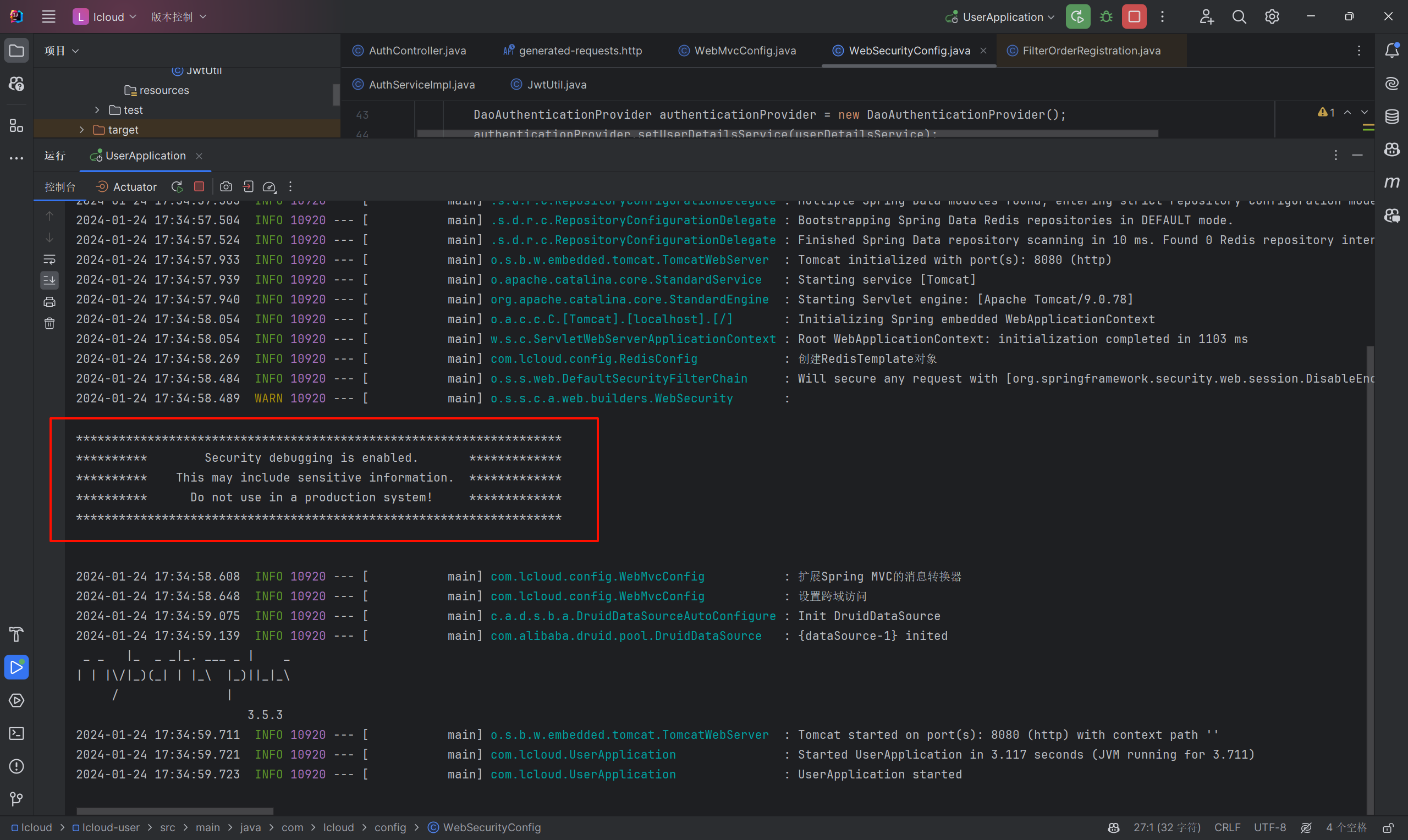Rerun UserApplication from the top toolbar
The height and width of the screenshot is (840, 1408).
click(x=1077, y=17)
